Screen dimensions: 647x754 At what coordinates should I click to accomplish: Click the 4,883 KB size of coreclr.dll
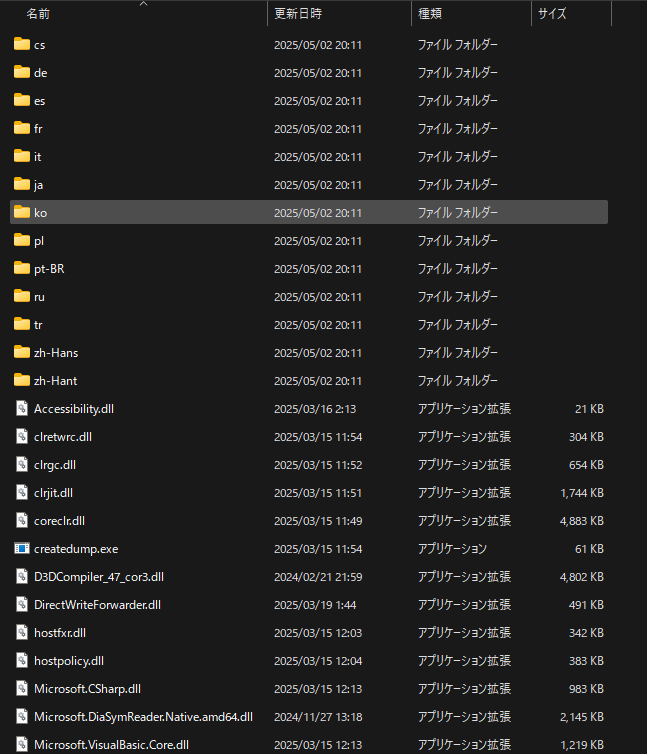pyautogui.click(x=582, y=521)
